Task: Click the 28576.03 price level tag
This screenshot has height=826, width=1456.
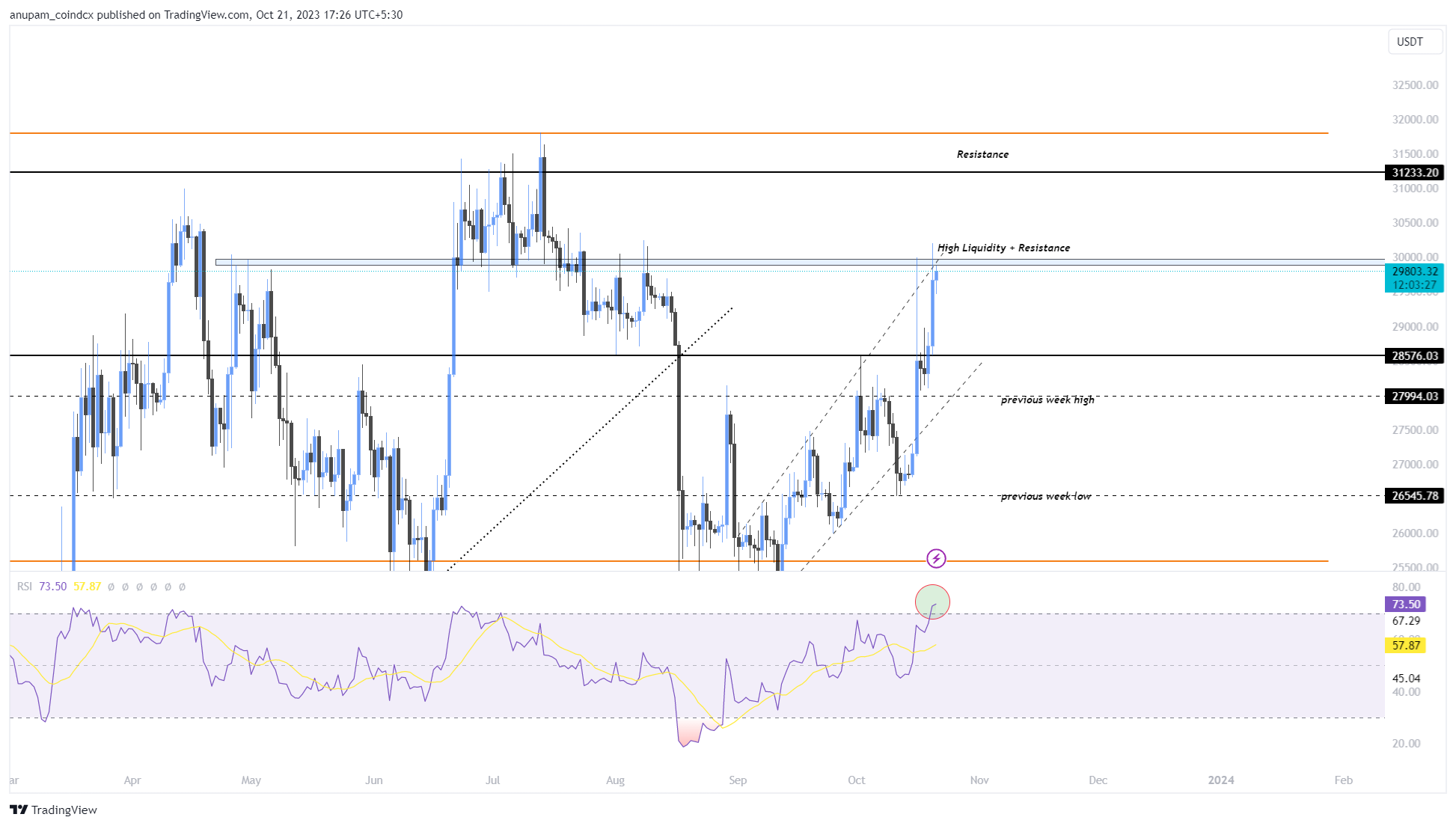Action: point(1415,356)
